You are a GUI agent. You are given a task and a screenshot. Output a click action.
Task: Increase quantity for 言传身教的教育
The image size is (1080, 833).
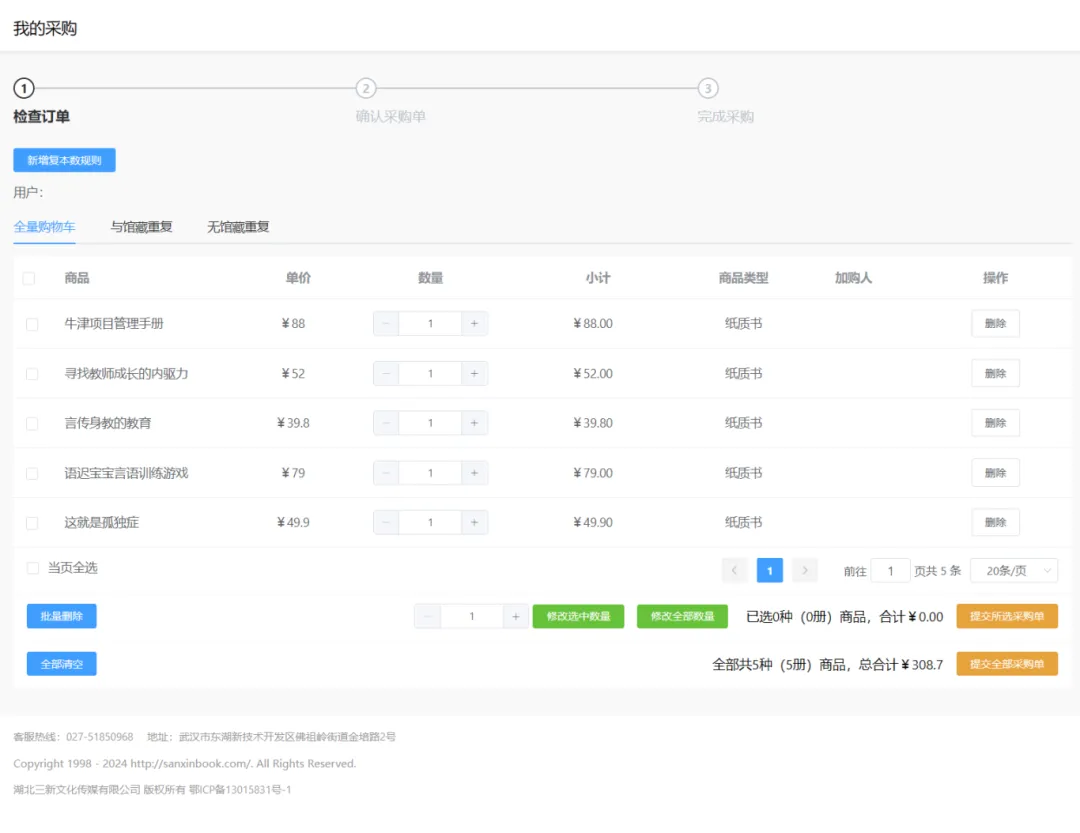[474, 423]
